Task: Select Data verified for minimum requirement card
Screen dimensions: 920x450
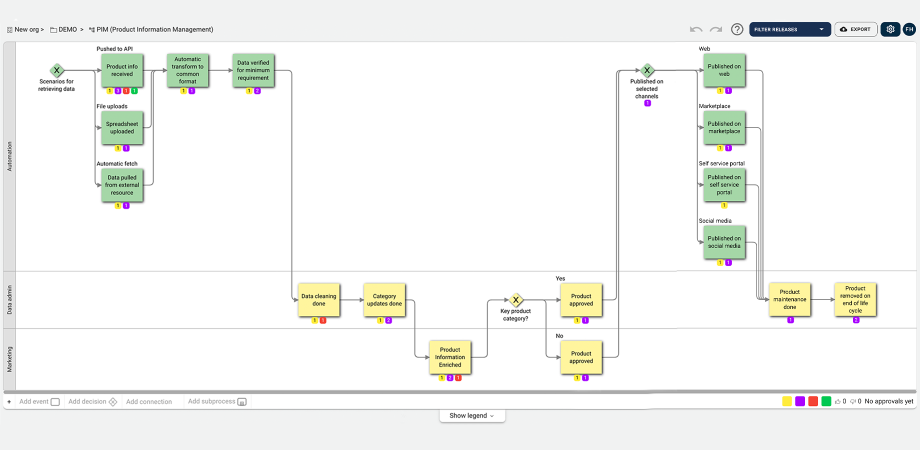Action: 253,71
